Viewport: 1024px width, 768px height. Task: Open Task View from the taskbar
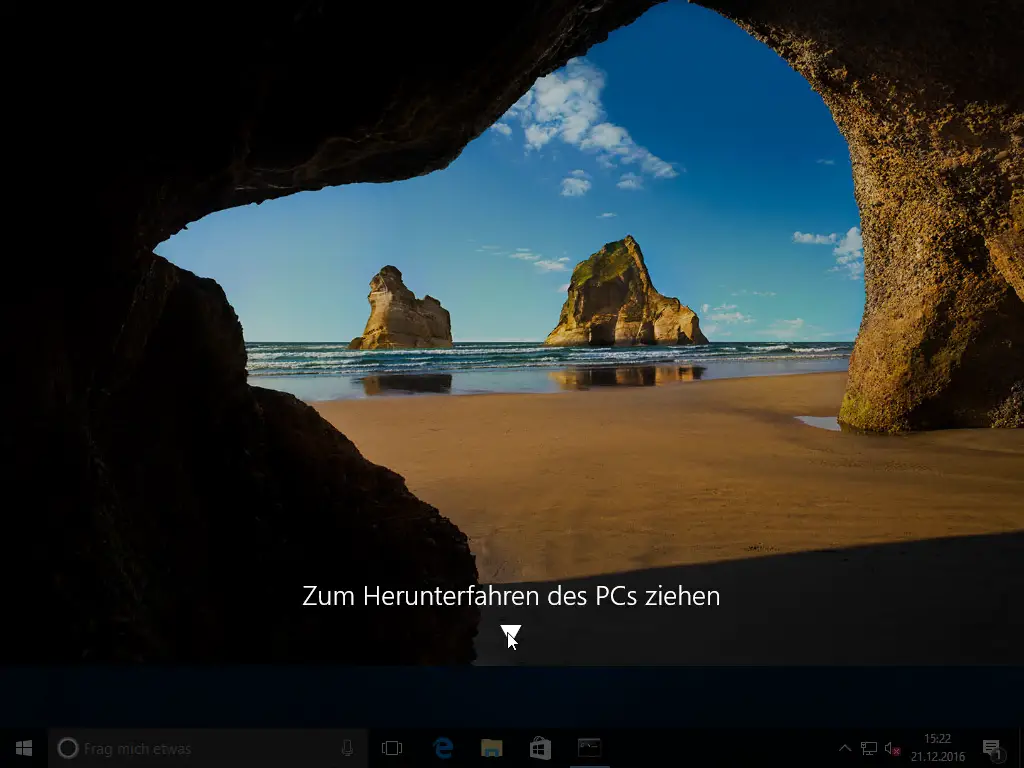pos(392,748)
